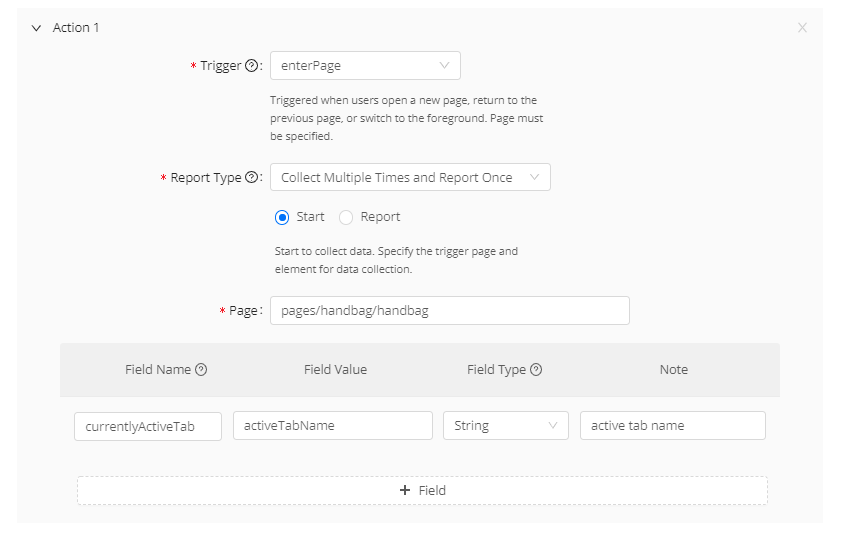Add a new row with Field button
Screen dimensions: 846x535
tap(422, 490)
